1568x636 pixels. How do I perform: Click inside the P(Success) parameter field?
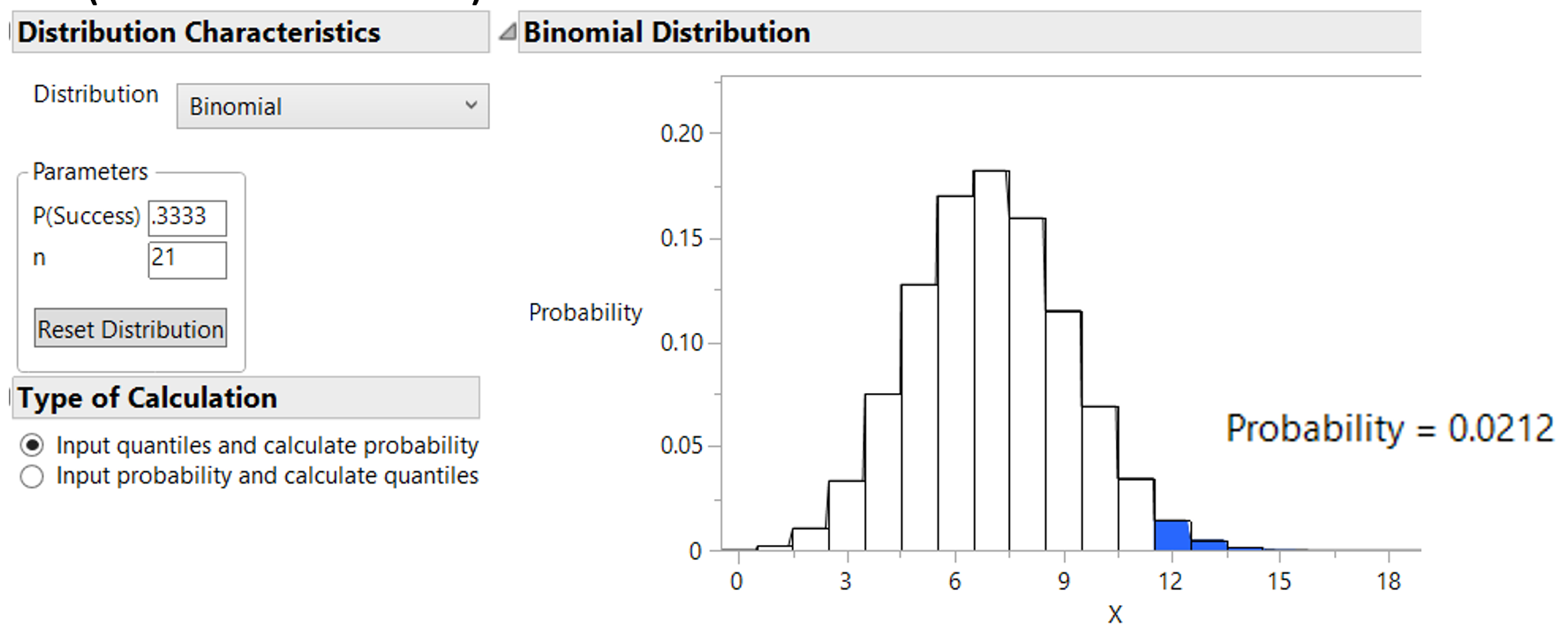188,218
